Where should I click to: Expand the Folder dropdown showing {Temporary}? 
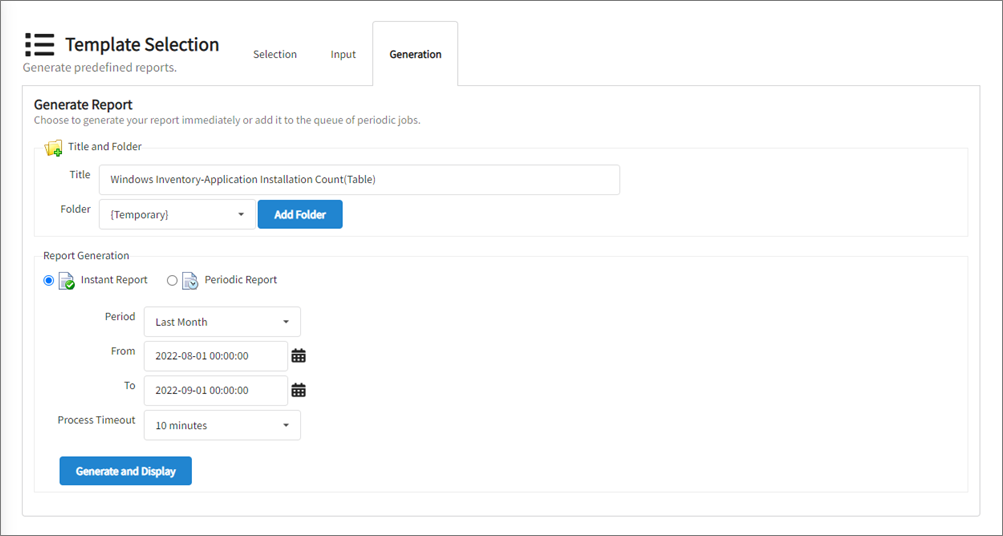[177, 214]
